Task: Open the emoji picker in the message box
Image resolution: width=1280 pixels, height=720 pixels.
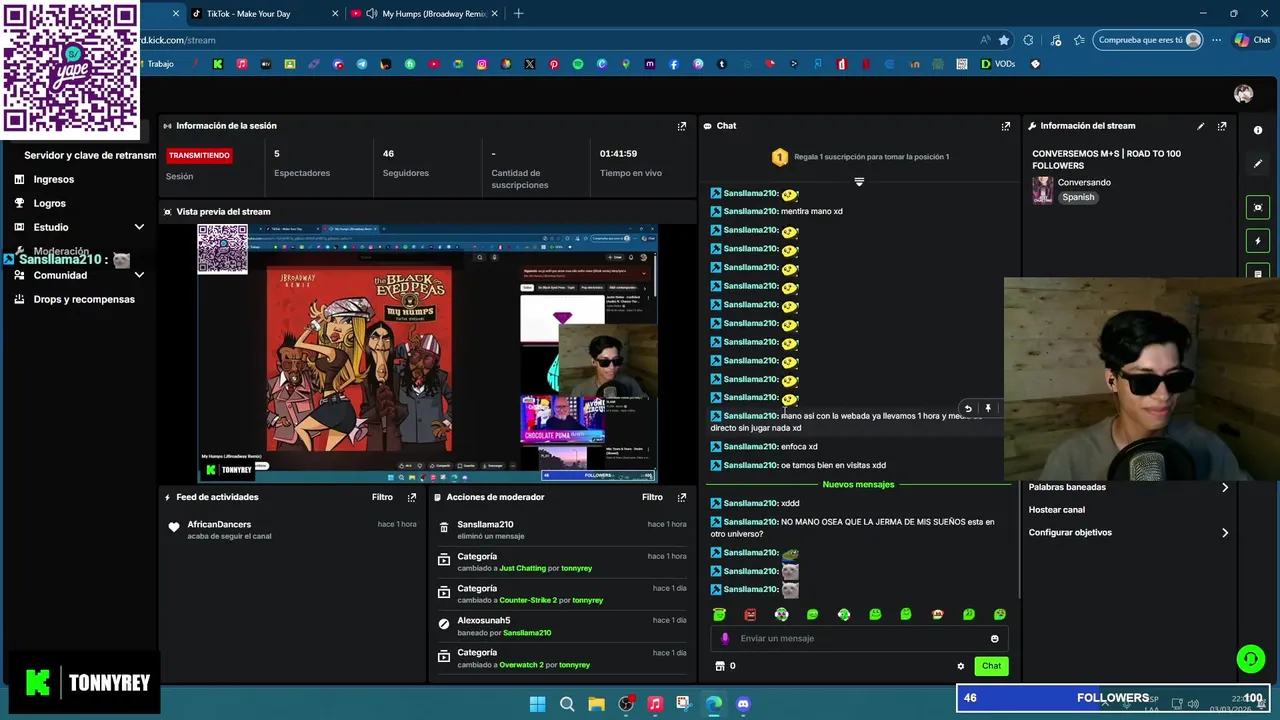Action: pyautogui.click(x=994, y=638)
